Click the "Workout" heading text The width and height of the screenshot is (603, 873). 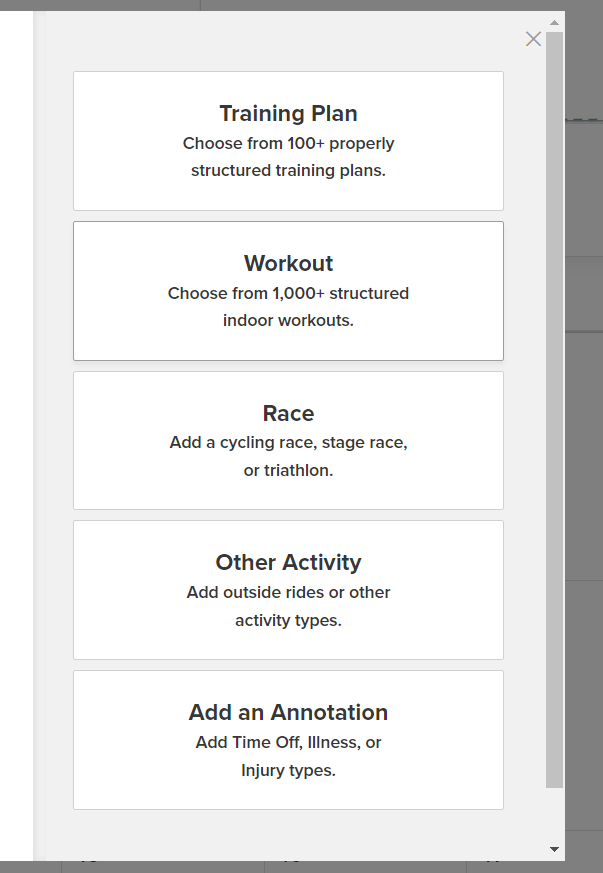[x=288, y=263]
